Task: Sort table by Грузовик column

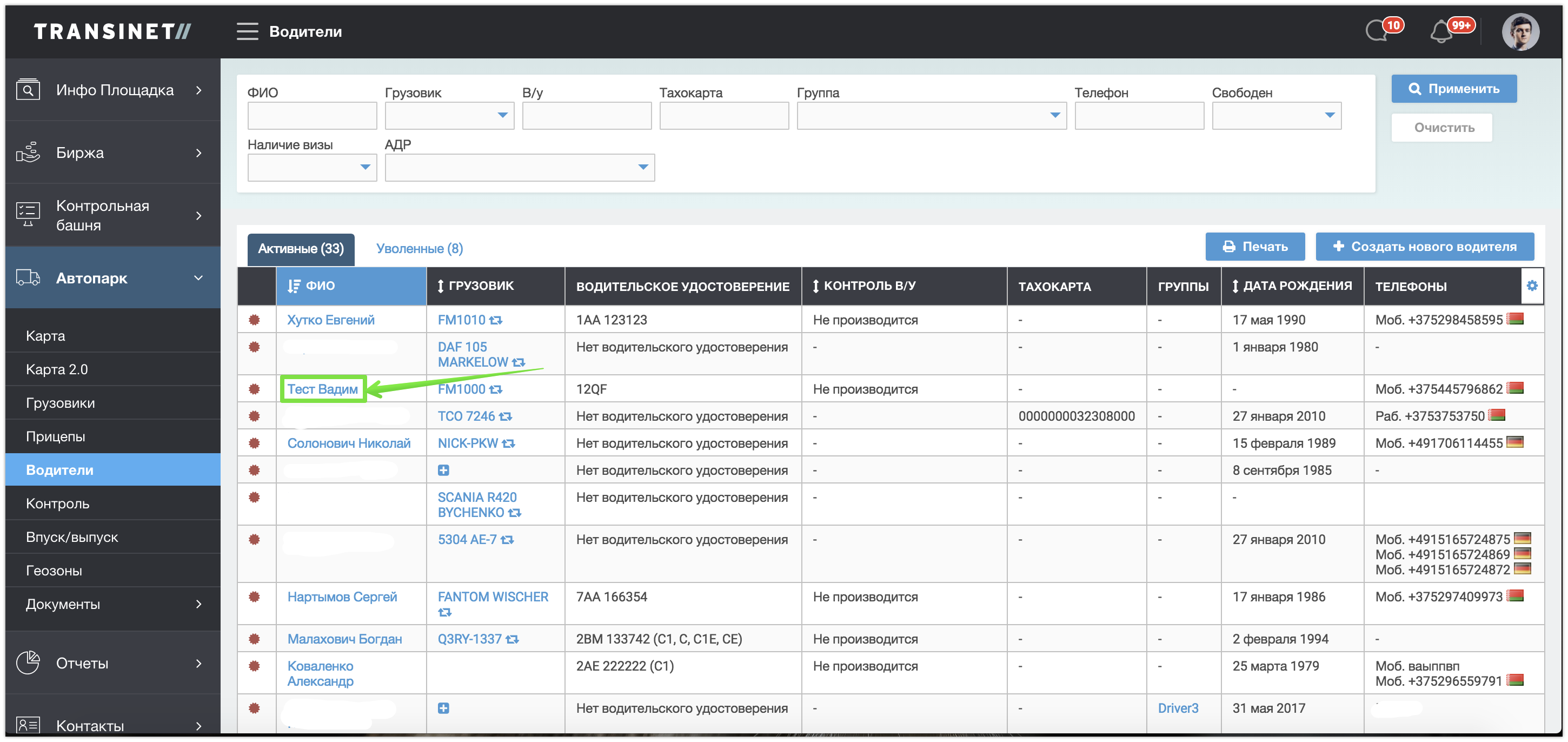Action: (495, 286)
